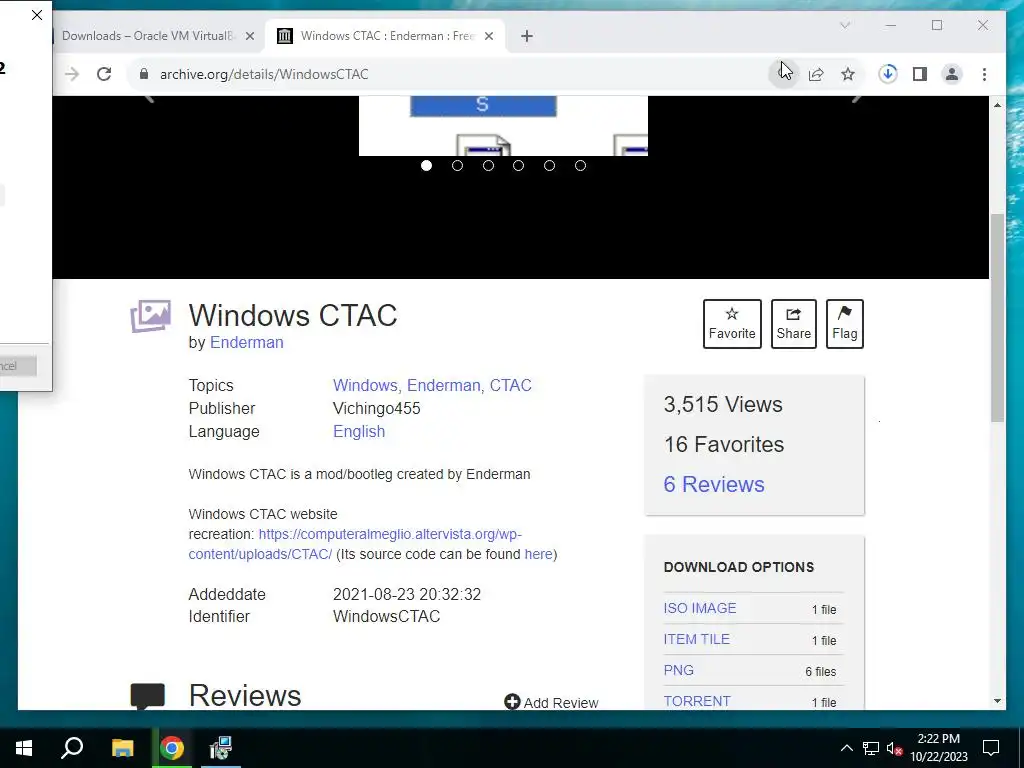This screenshot has width=1024, height=768.
Task: Open the Chrome profile avatar
Action: [x=952, y=74]
